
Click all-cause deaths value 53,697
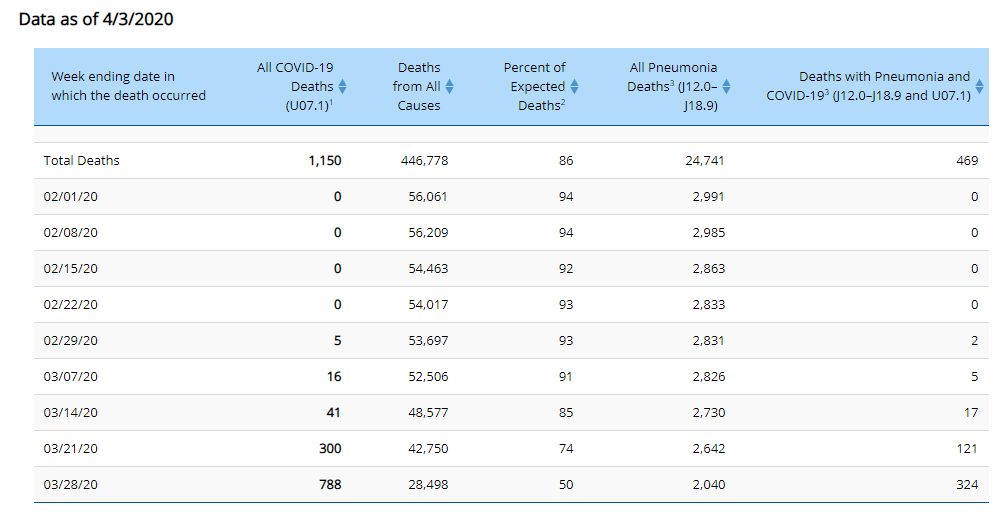pos(428,340)
